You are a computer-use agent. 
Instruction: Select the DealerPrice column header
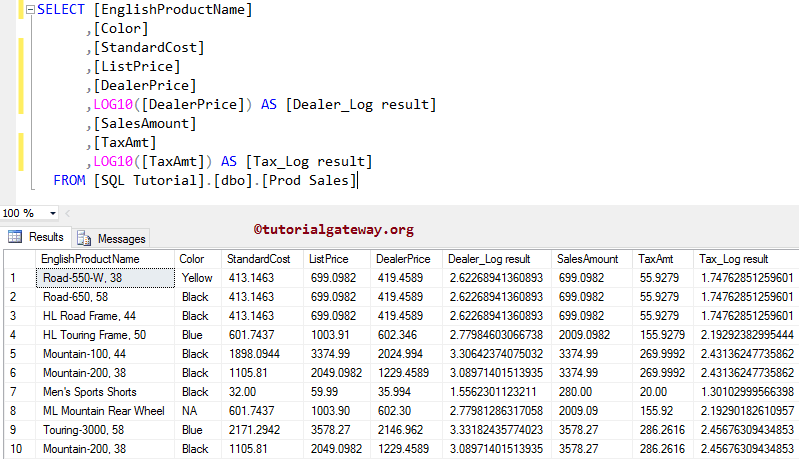407,259
